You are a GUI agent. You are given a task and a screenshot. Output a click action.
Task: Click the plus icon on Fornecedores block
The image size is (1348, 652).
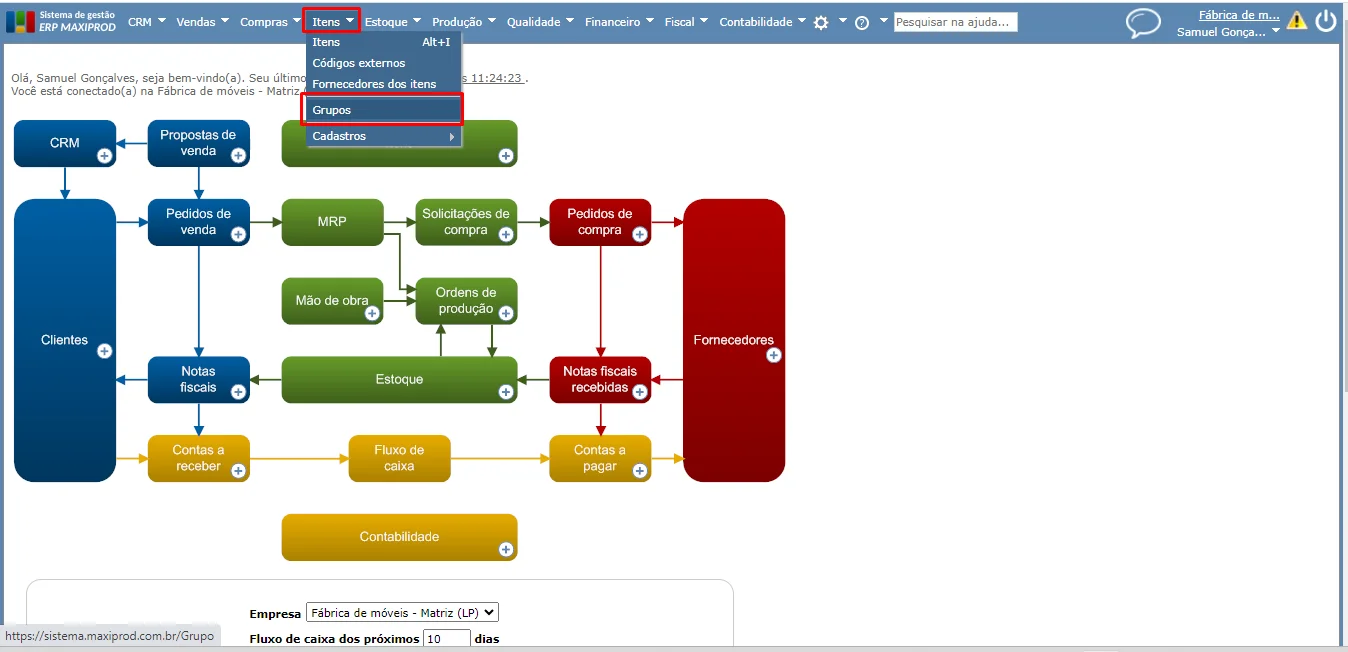tap(774, 355)
